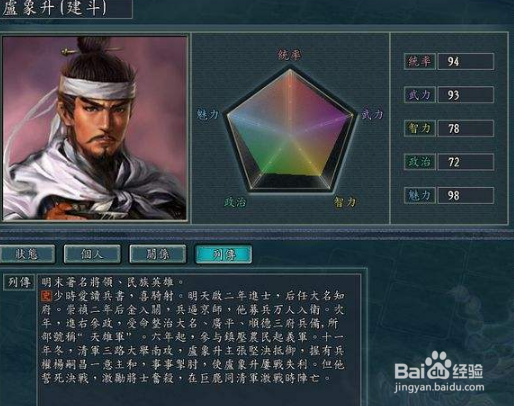The image size is (514, 406).
Task: Click the 武力 stat label box
Action: (x=420, y=95)
